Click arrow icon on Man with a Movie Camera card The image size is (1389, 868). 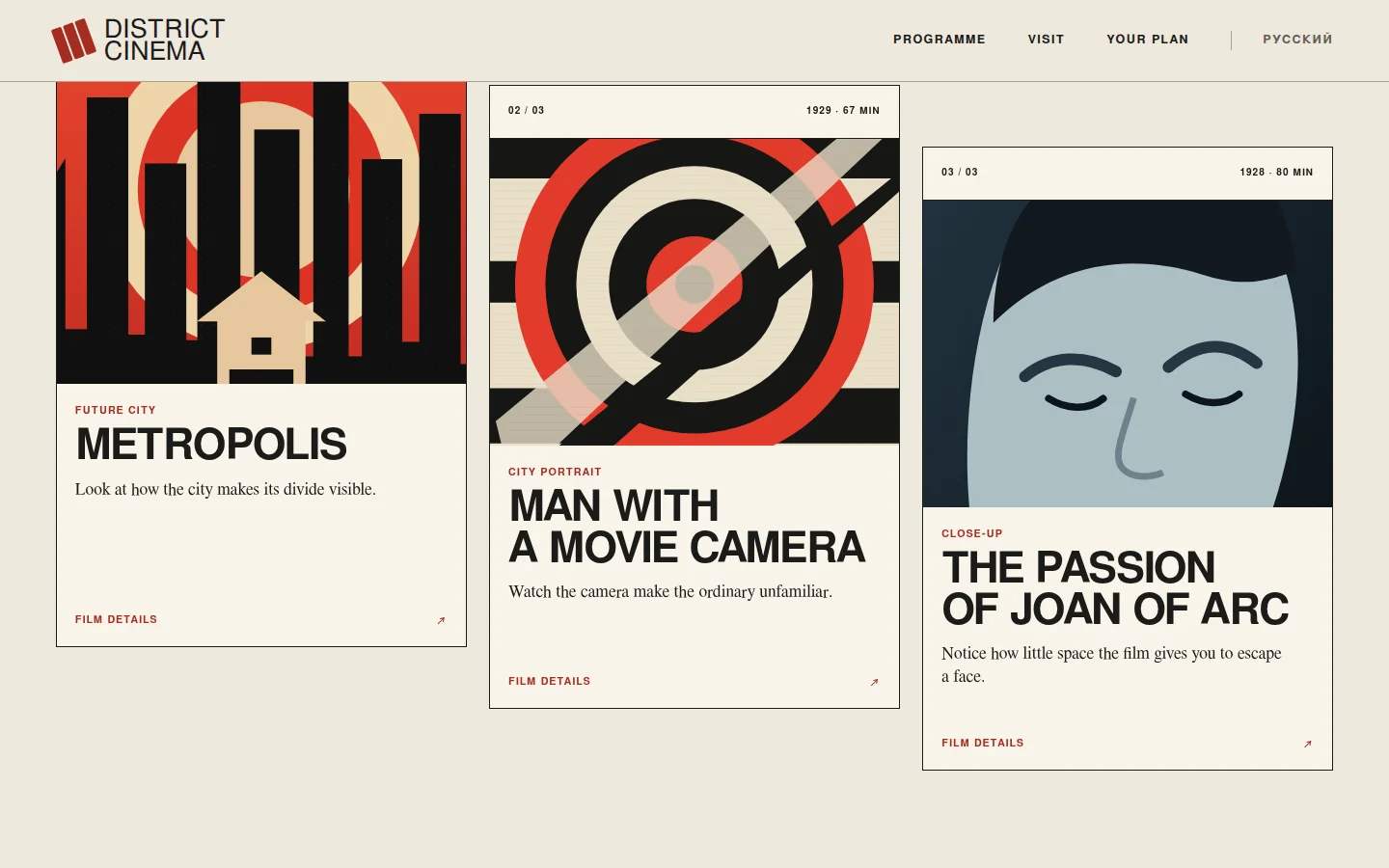[875, 682]
